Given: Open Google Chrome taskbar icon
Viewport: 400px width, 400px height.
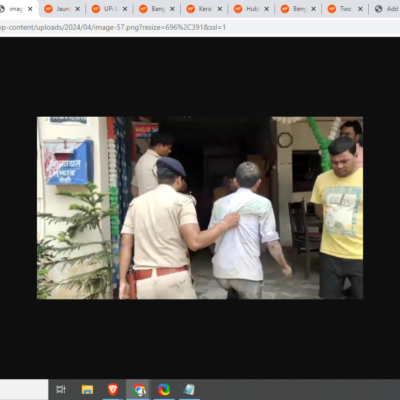Looking at the screenshot, I should click(x=139, y=389).
